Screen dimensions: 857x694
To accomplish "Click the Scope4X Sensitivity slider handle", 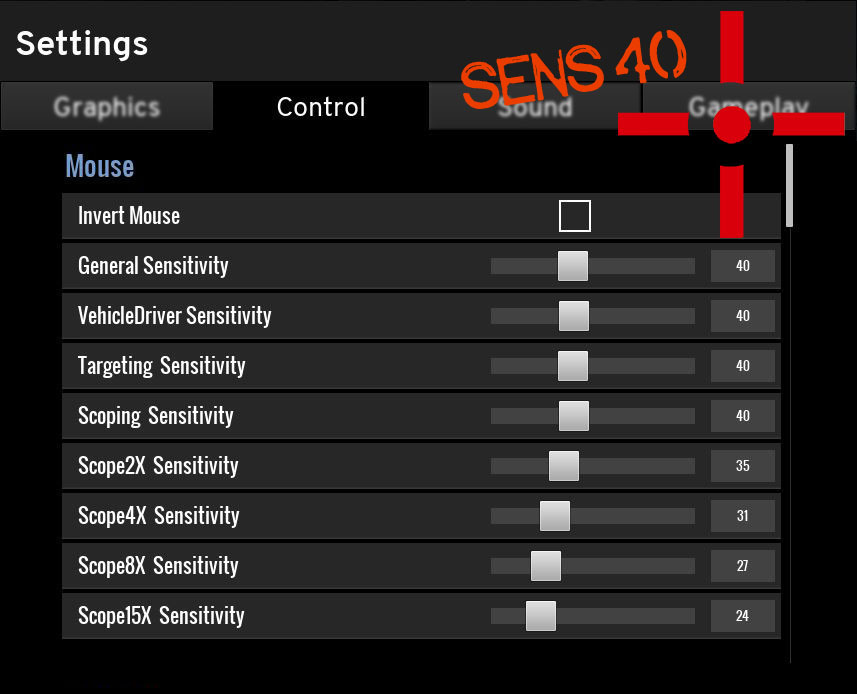I will point(555,516).
